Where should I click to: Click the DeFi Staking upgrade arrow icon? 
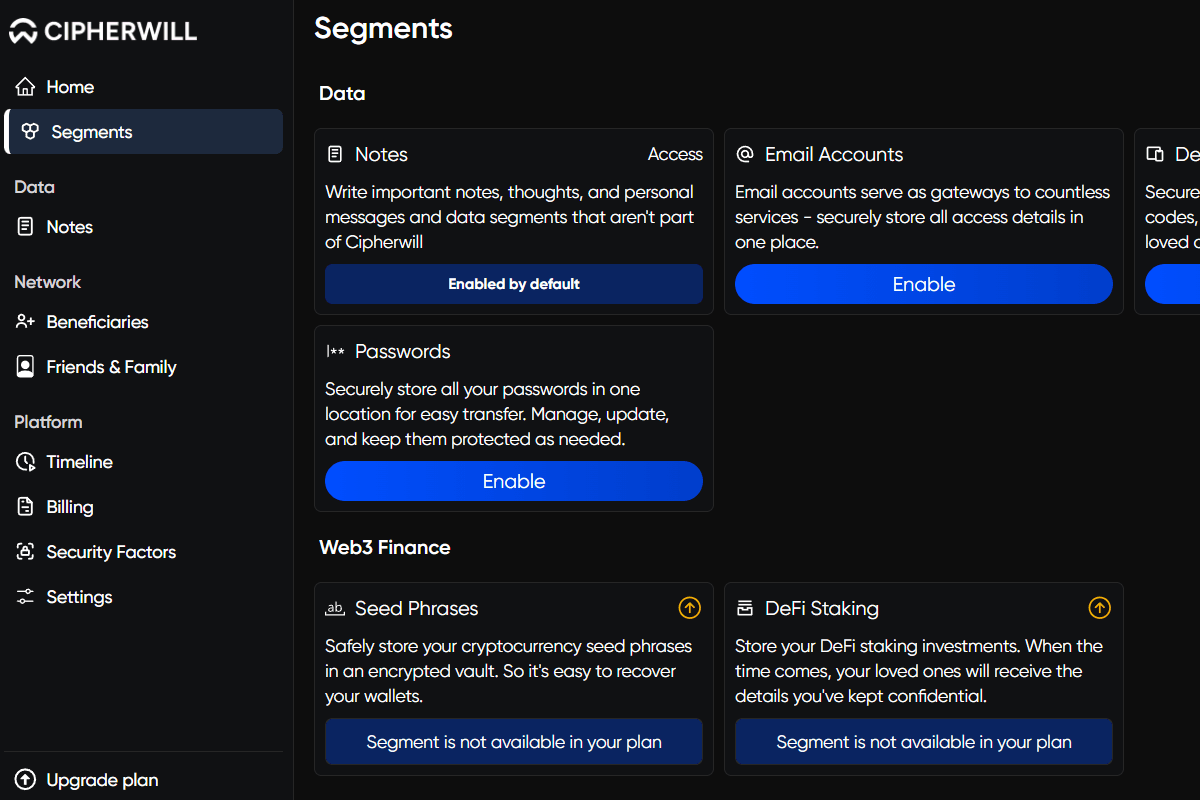[1100, 607]
